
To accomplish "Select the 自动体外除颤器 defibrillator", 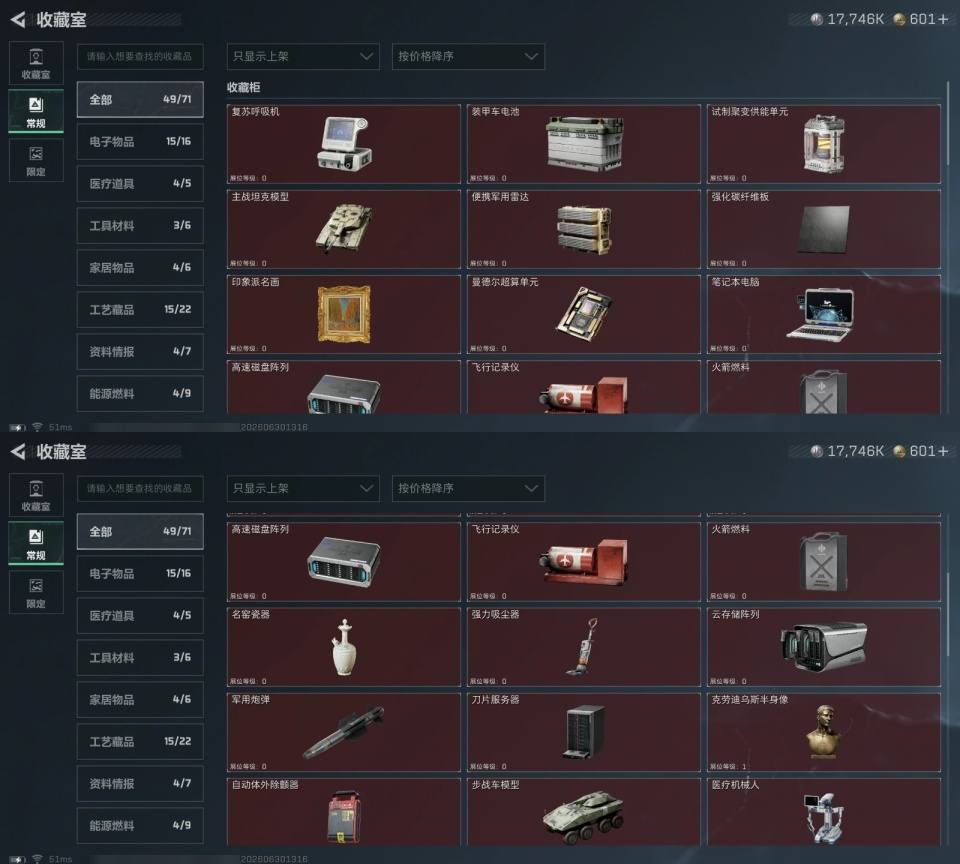I will point(343,812).
